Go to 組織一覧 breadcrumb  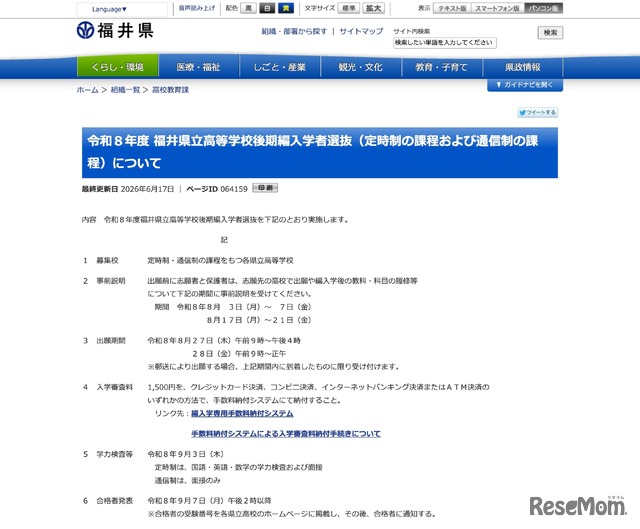point(125,90)
